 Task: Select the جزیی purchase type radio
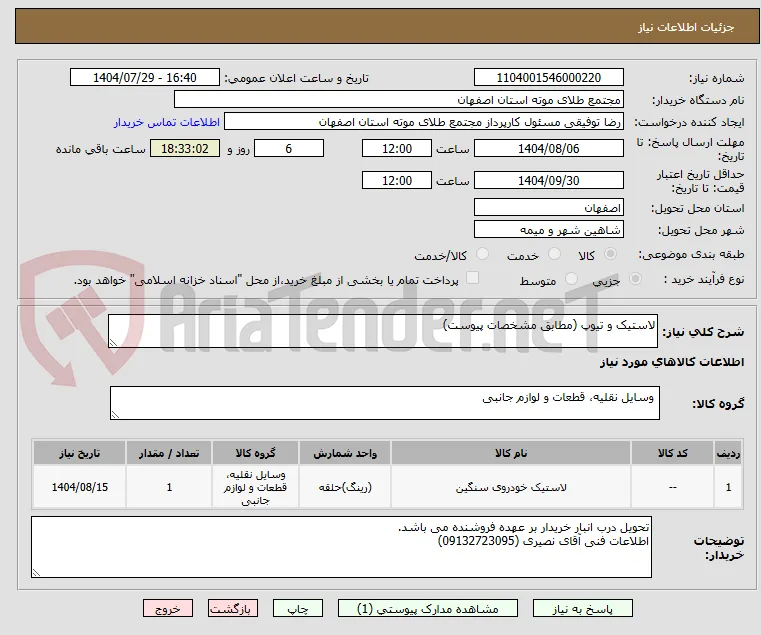pyautogui.click(x=635, y=279)
